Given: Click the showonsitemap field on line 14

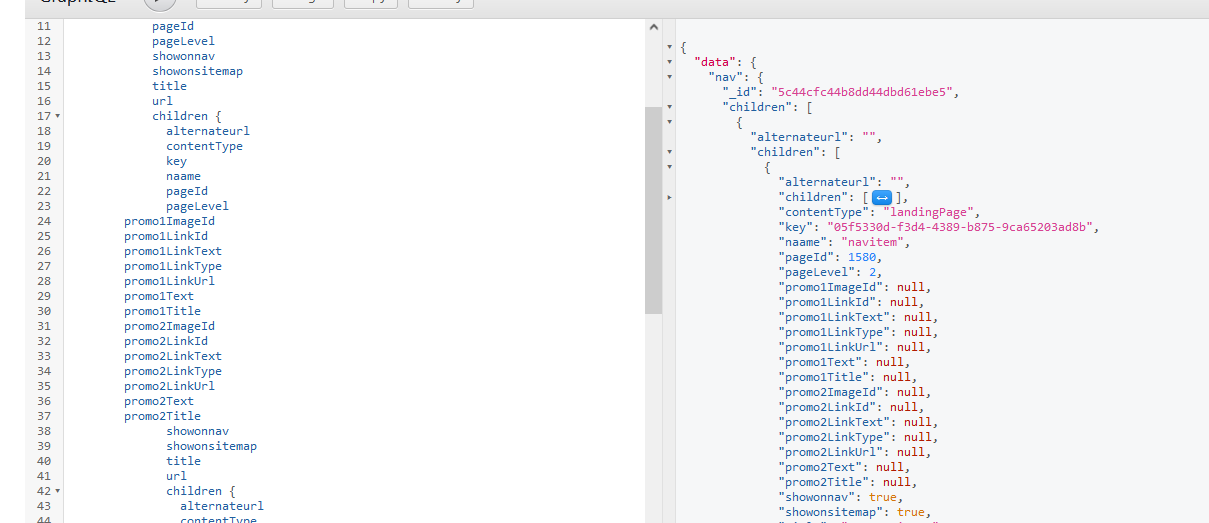Looking at the screenshot, I should pyautogui.click(x=197, y=71).
